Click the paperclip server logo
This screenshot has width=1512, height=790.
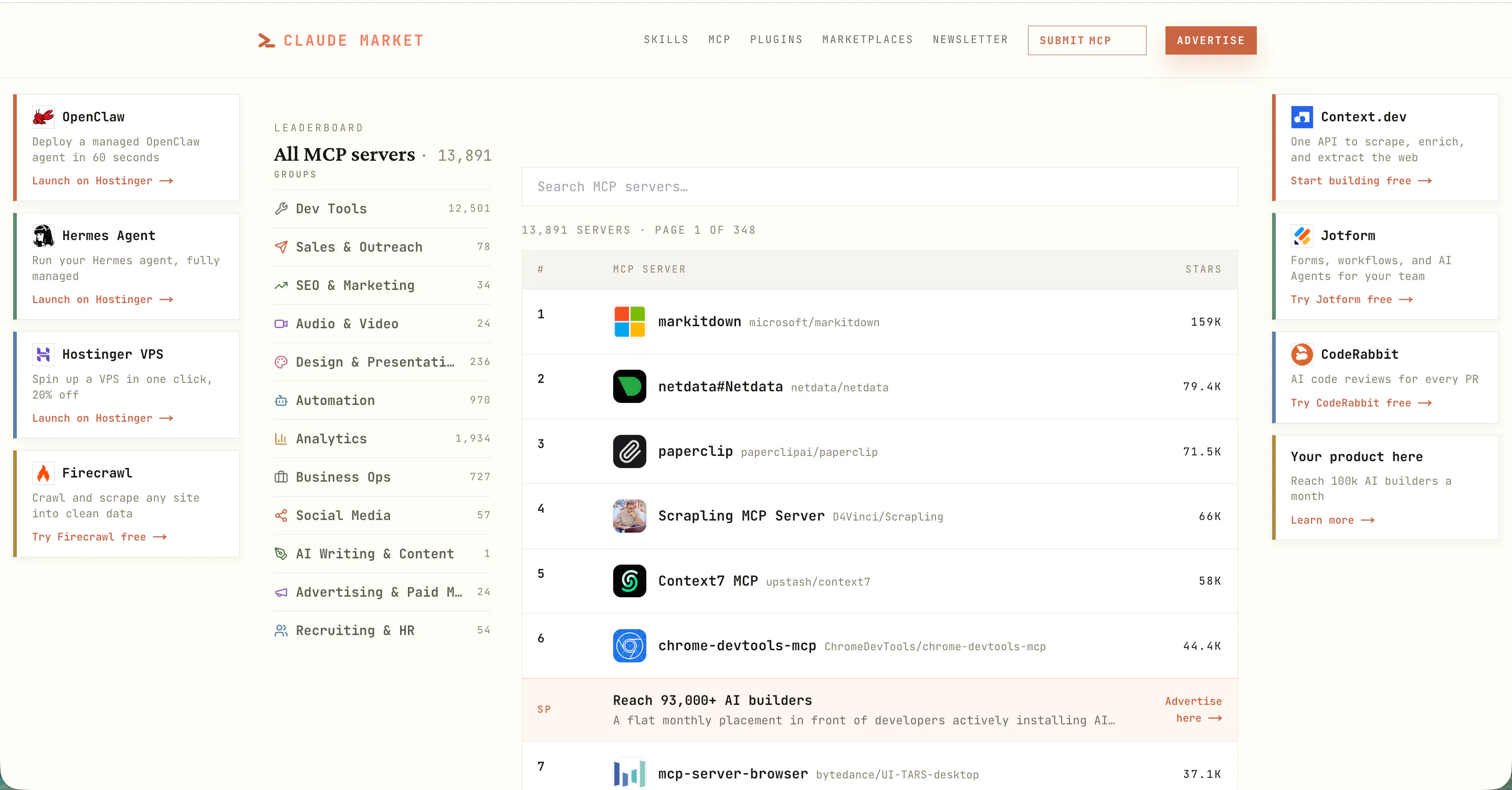click(x=629, y=451)
